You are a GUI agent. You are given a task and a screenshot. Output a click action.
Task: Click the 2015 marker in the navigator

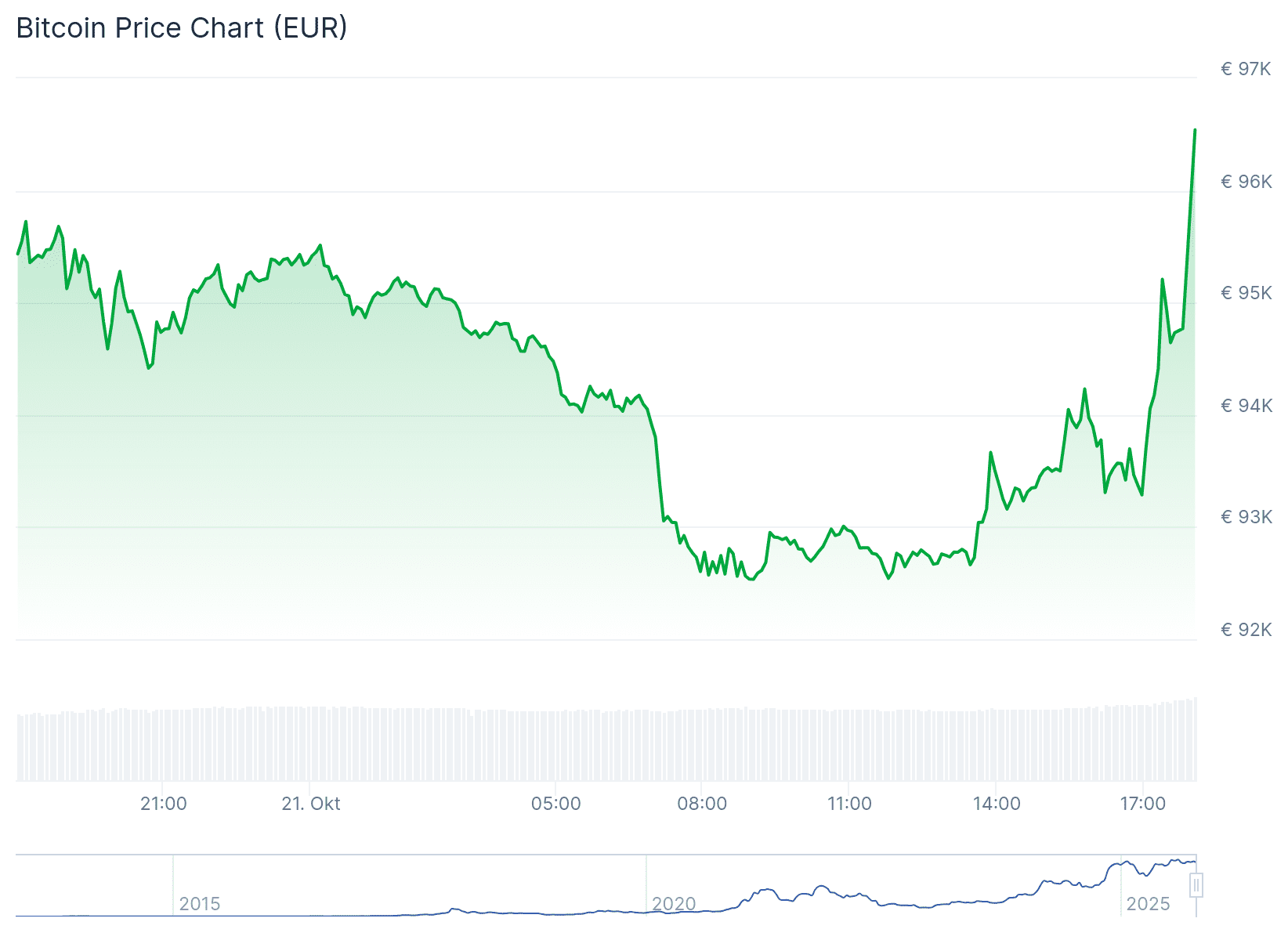coord(199,904)
